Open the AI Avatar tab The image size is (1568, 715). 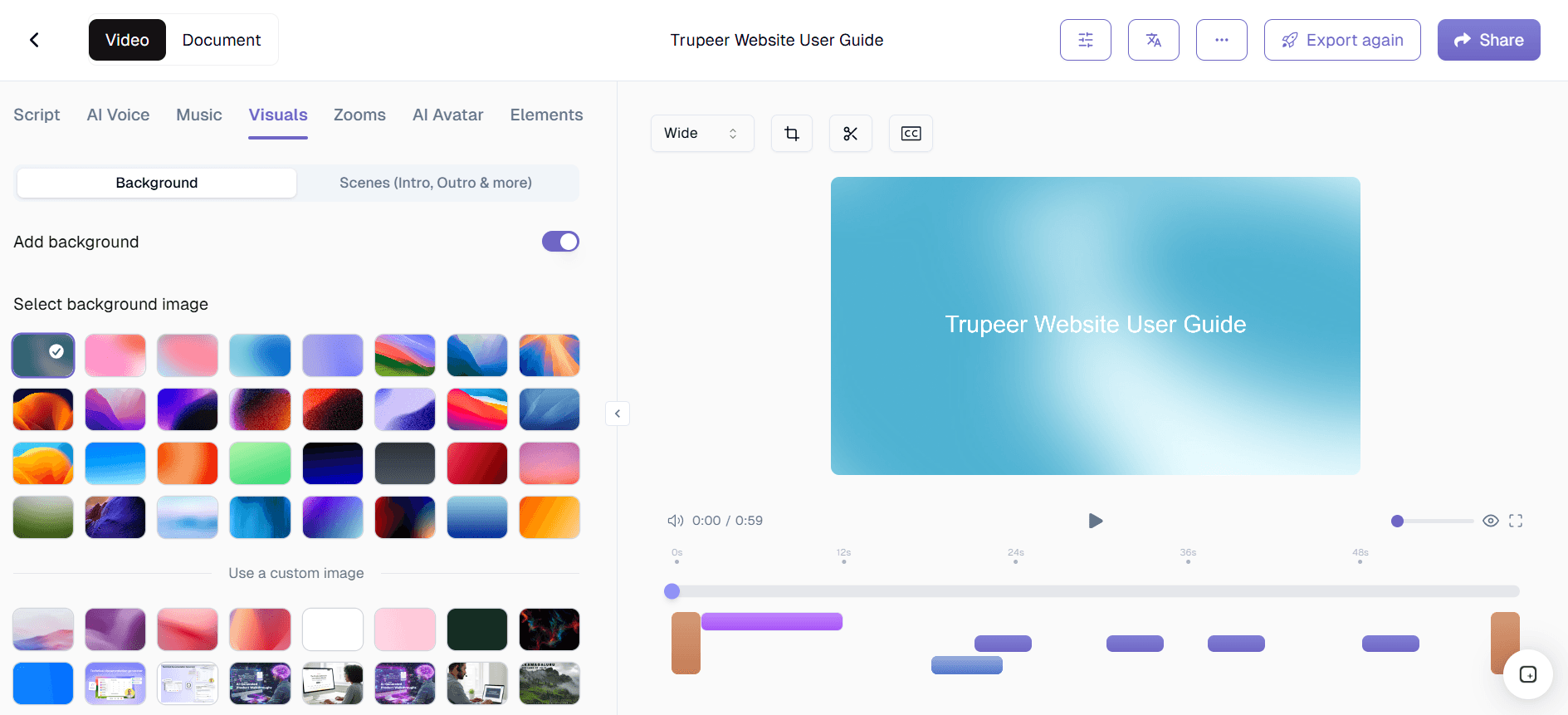[x=447, y=115]
